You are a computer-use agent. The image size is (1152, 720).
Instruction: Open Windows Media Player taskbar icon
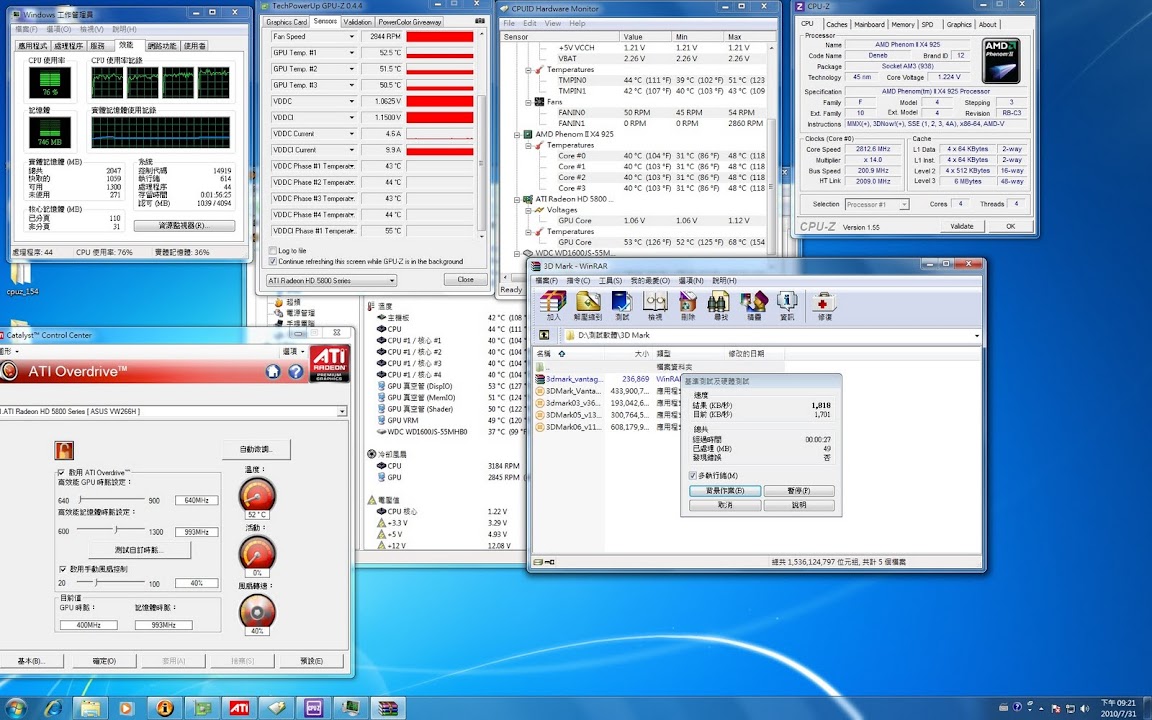pos(126,708)
